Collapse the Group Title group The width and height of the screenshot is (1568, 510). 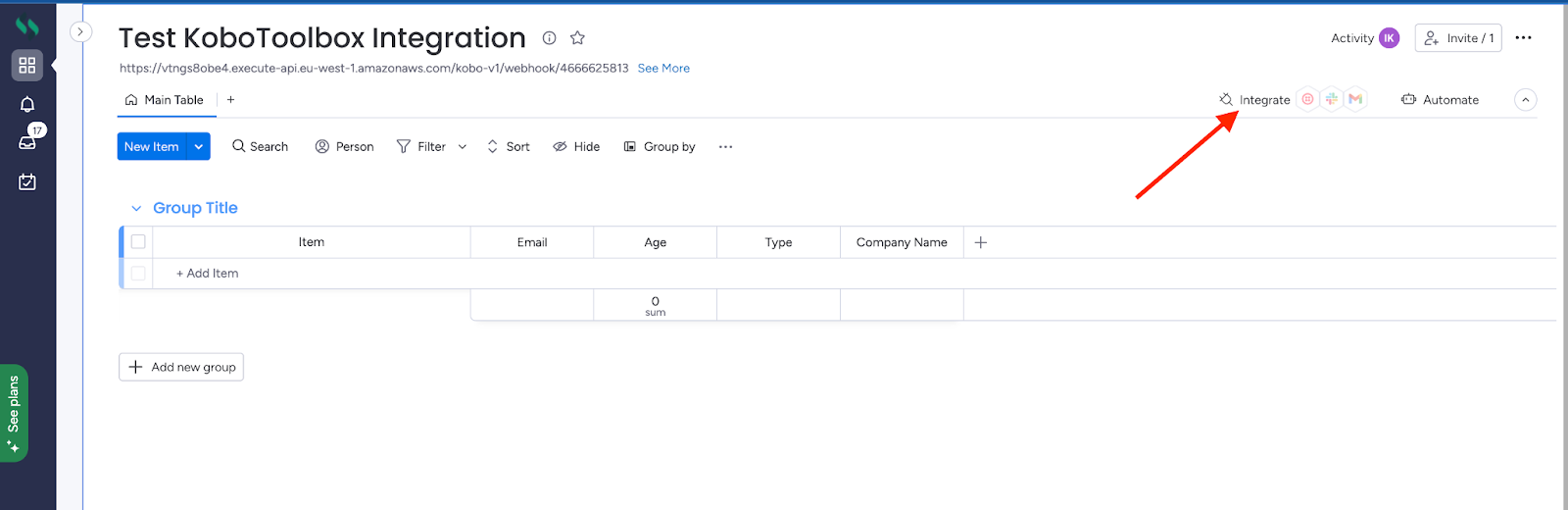(136, 208)
